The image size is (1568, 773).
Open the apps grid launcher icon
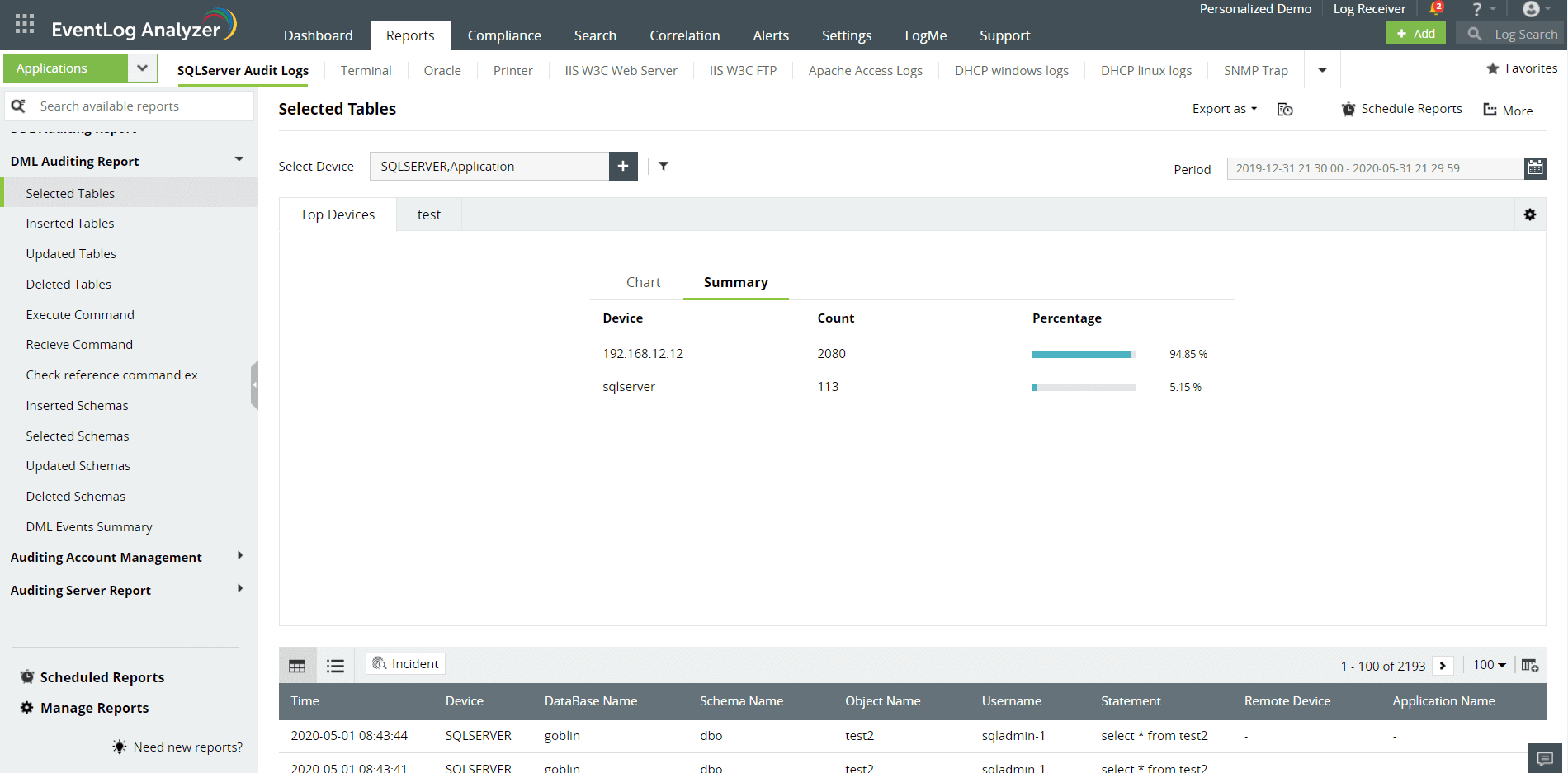24,24
